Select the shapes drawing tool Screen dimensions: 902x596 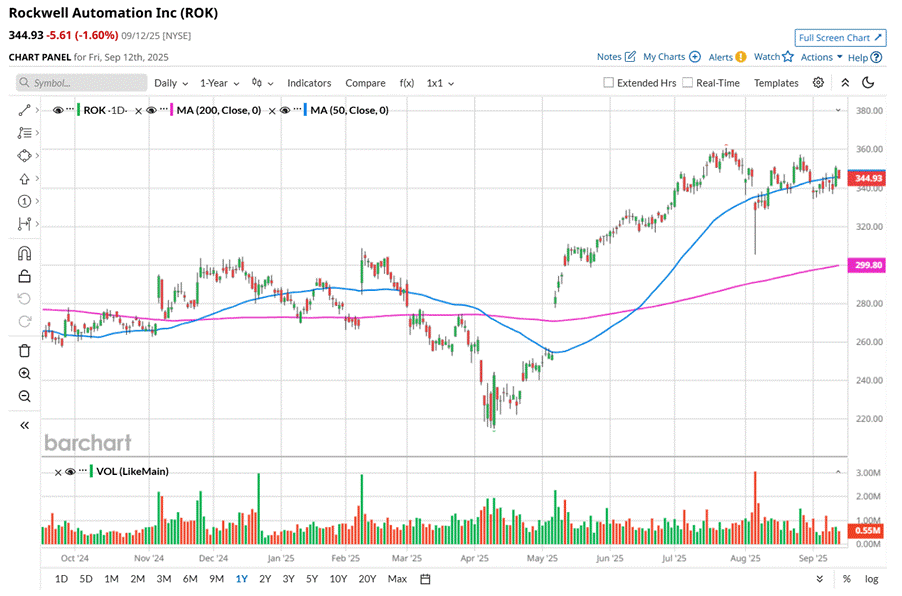(24, 156)
